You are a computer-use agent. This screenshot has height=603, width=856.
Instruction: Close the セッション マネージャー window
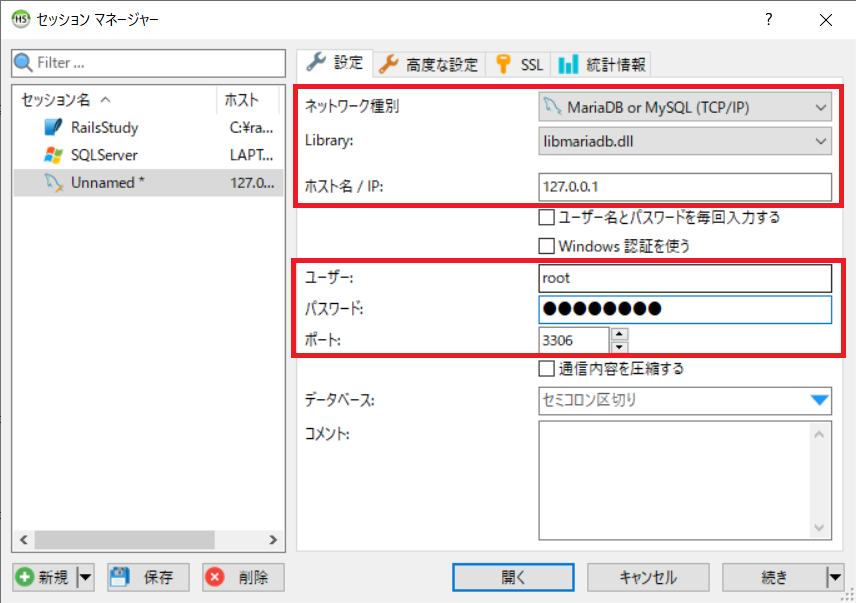click(x=826, y=20)
